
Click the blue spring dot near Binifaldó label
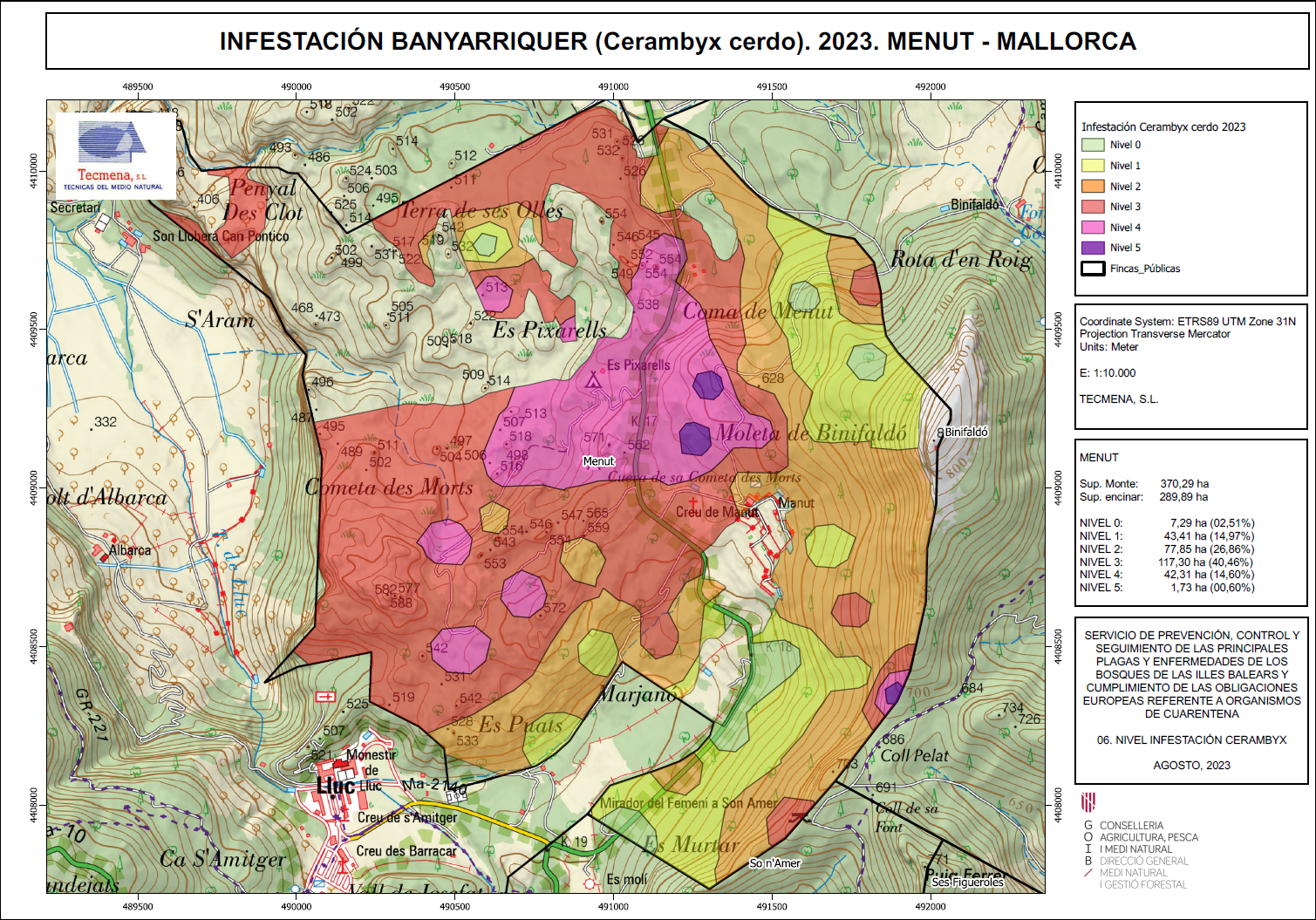1017,242
